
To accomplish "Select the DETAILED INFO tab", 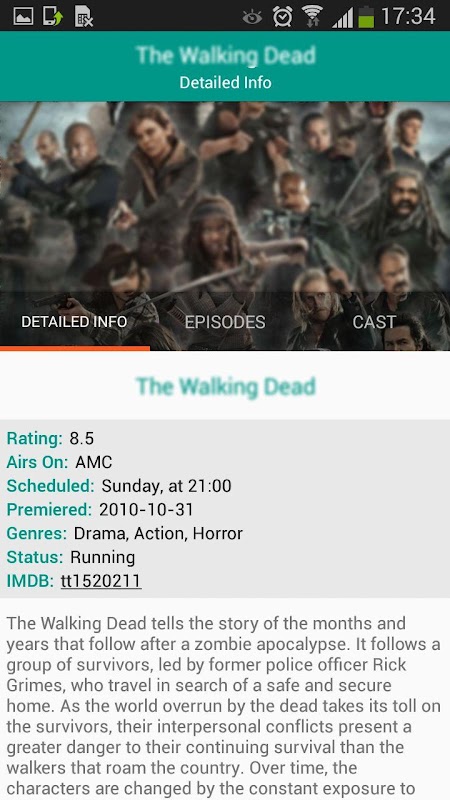I will [74, 322].
